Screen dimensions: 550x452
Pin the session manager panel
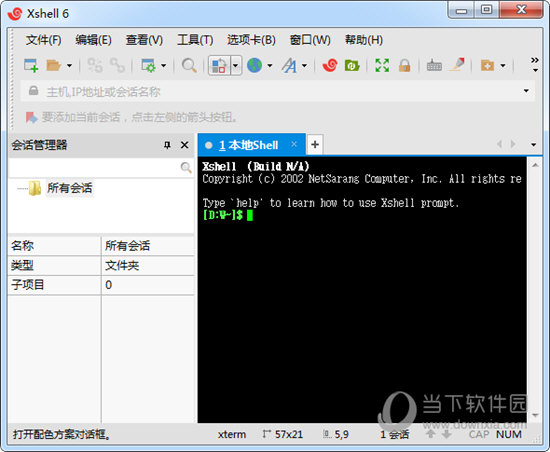click(167, 145)
